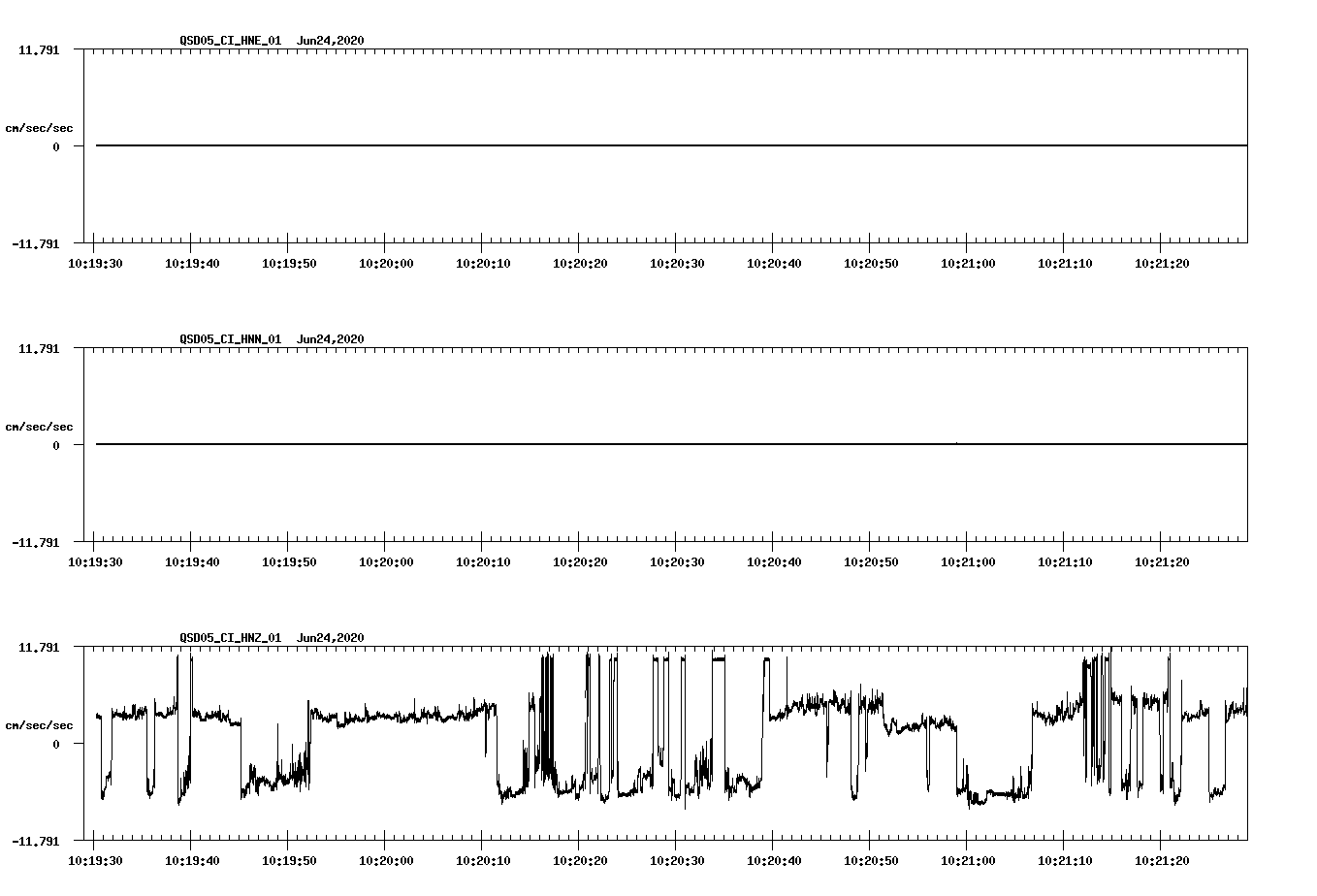Click the -11.791 lower limit of HNE plot
1317x896 pixels.
click(36, 243)
